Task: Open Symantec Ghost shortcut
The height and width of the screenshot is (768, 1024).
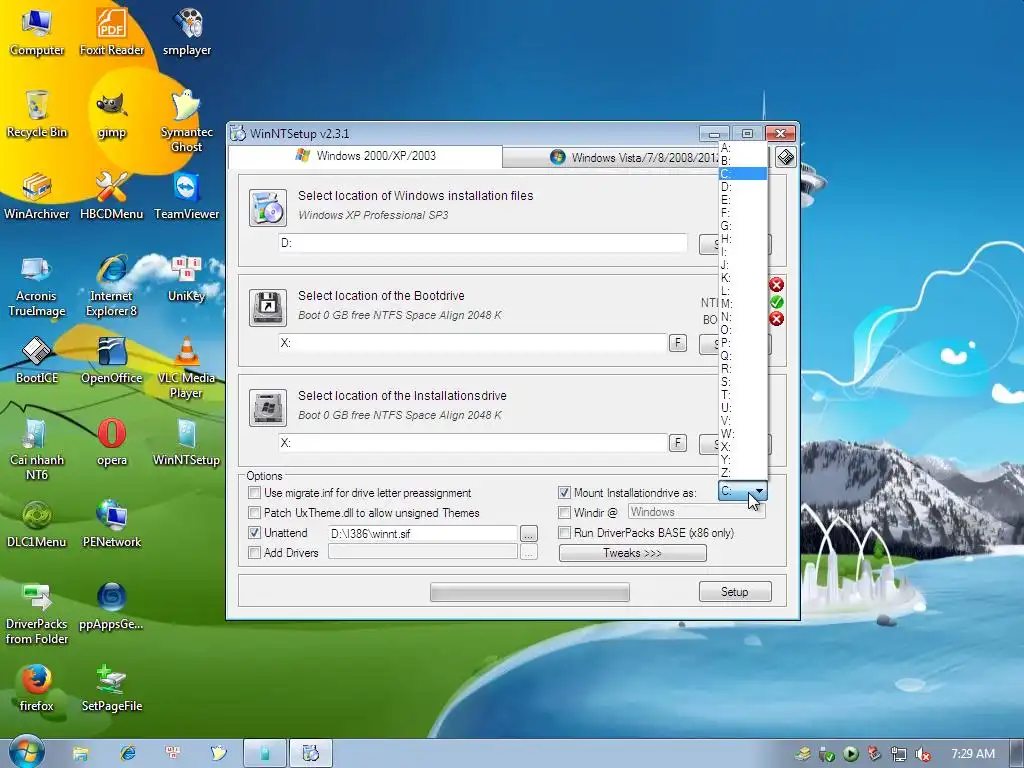Action: pyautogui.click(x=187, y=121)
